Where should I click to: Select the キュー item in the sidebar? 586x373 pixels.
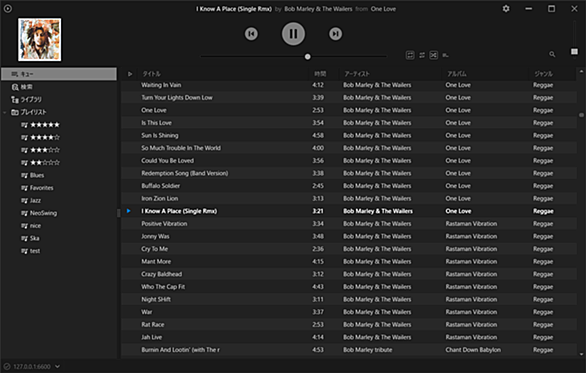(59, 74)
